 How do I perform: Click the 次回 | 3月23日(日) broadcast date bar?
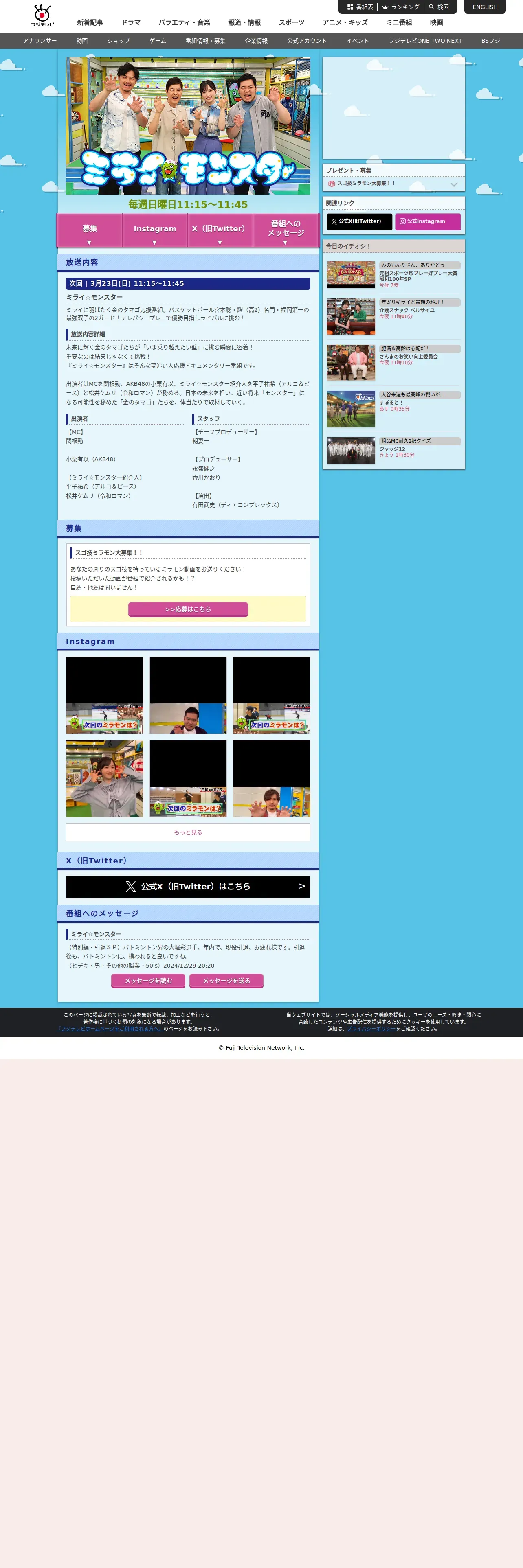tap(188, 284)
